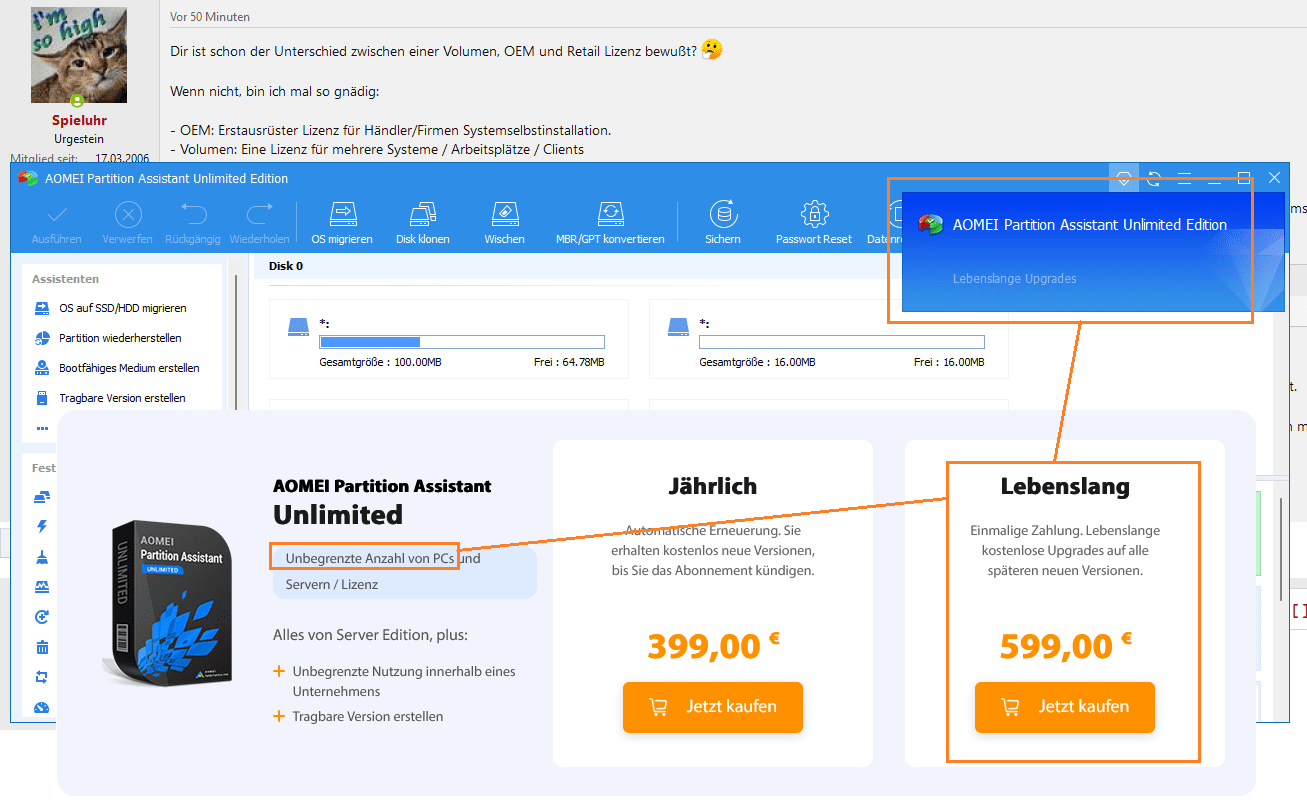Screen dimensions: 1307x802
Task: Click the AOMEI logo in the upgrade popup
Action: pos(931,225)
